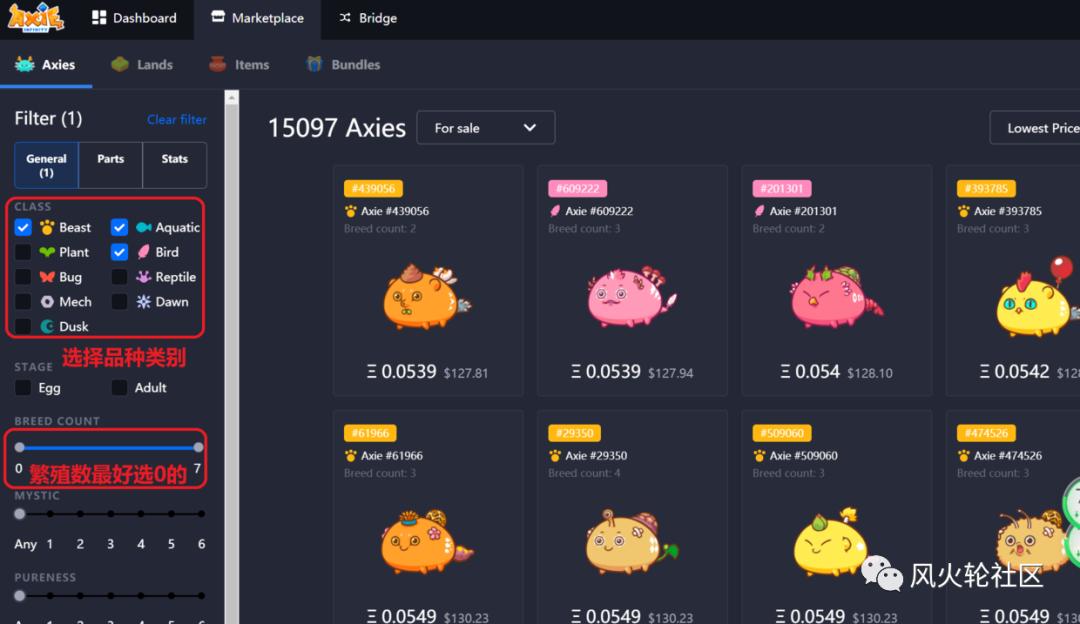Click the breed count maximum slider handle

pyautogui.click(x=198, y=447)
